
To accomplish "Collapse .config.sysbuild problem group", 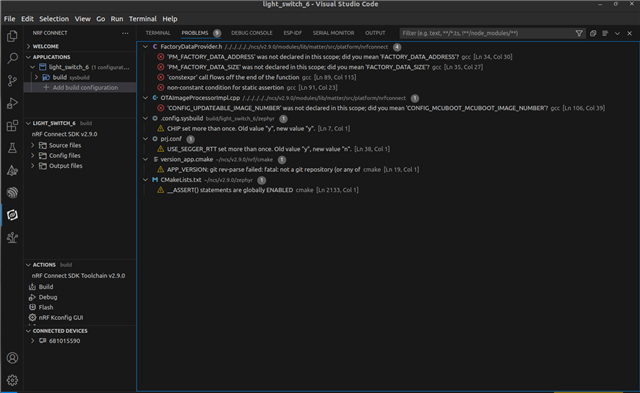I will tap(145, 118).
